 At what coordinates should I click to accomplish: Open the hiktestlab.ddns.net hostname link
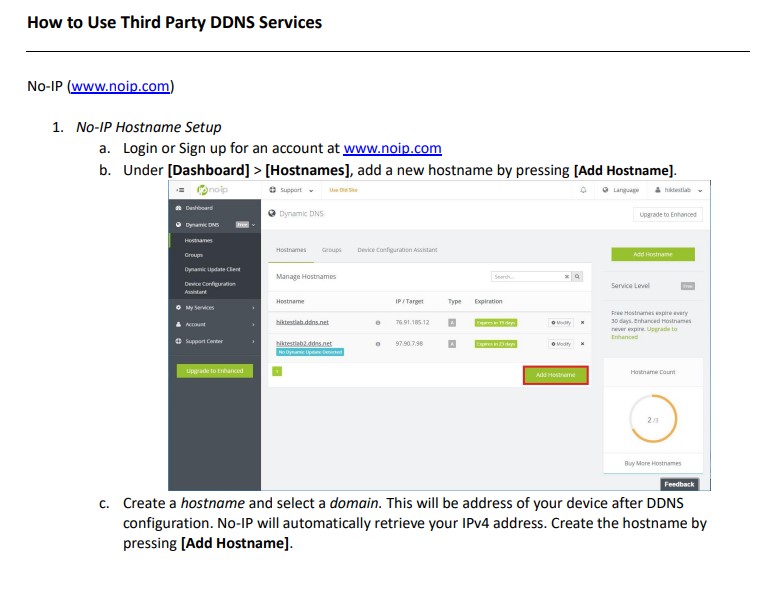pos(302,322)
